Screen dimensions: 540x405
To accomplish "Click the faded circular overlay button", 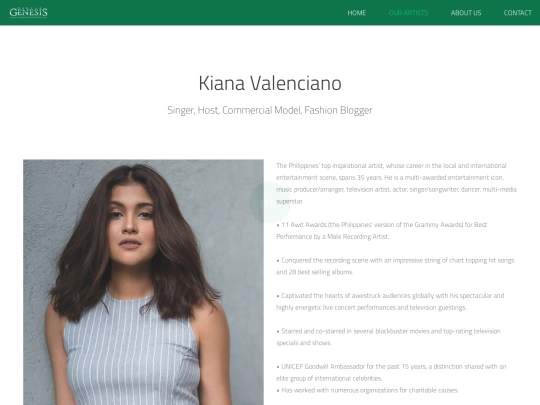I will point(270,202).
